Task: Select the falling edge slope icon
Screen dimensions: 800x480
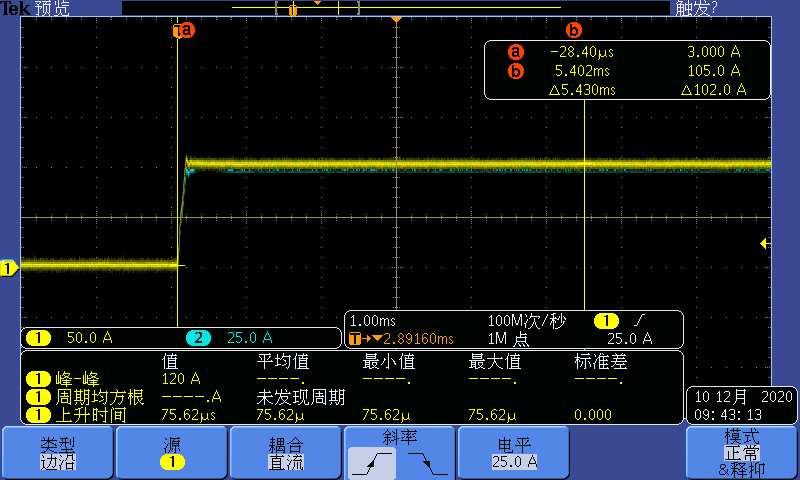Action: pyautogui.click(x=427, y=462)
